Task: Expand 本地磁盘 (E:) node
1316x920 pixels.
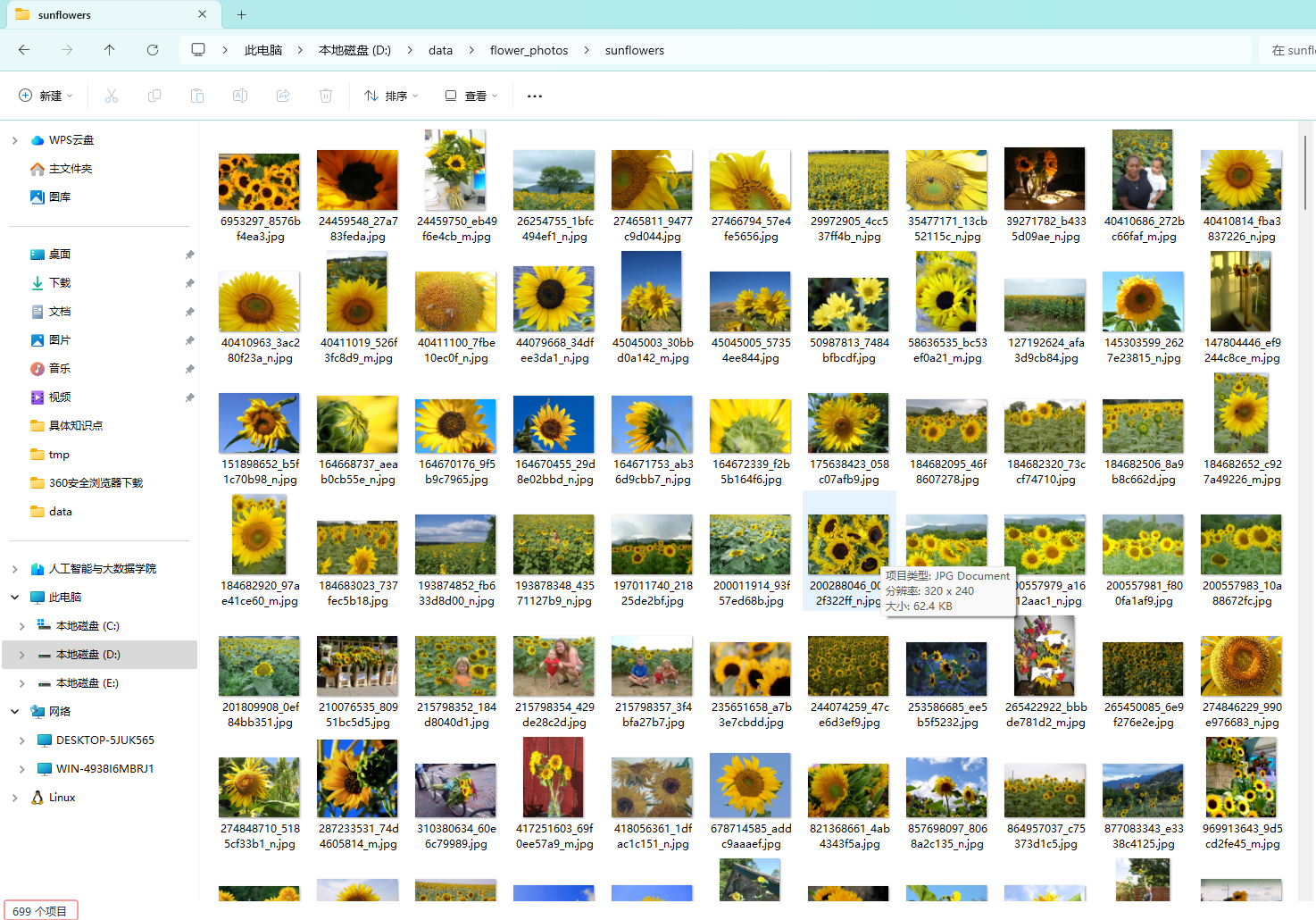Action: click(x=21, y=683)
